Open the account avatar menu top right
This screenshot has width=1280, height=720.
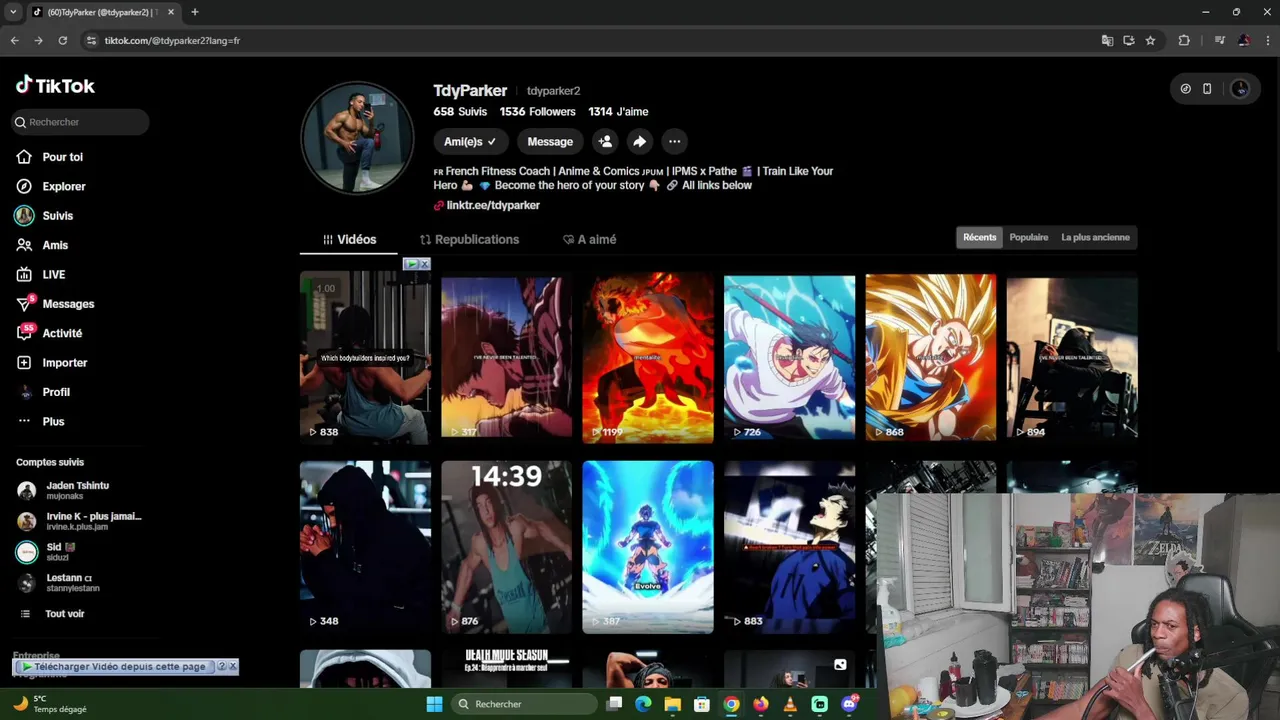(x=1240, y=89)
